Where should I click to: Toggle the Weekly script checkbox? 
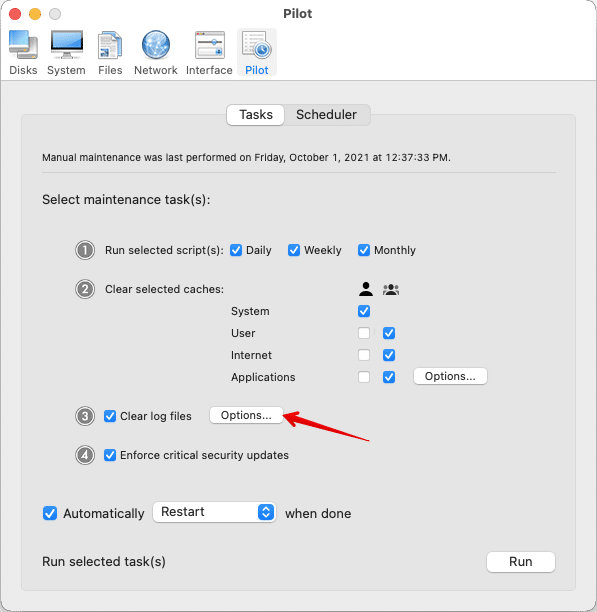(294, 250)
